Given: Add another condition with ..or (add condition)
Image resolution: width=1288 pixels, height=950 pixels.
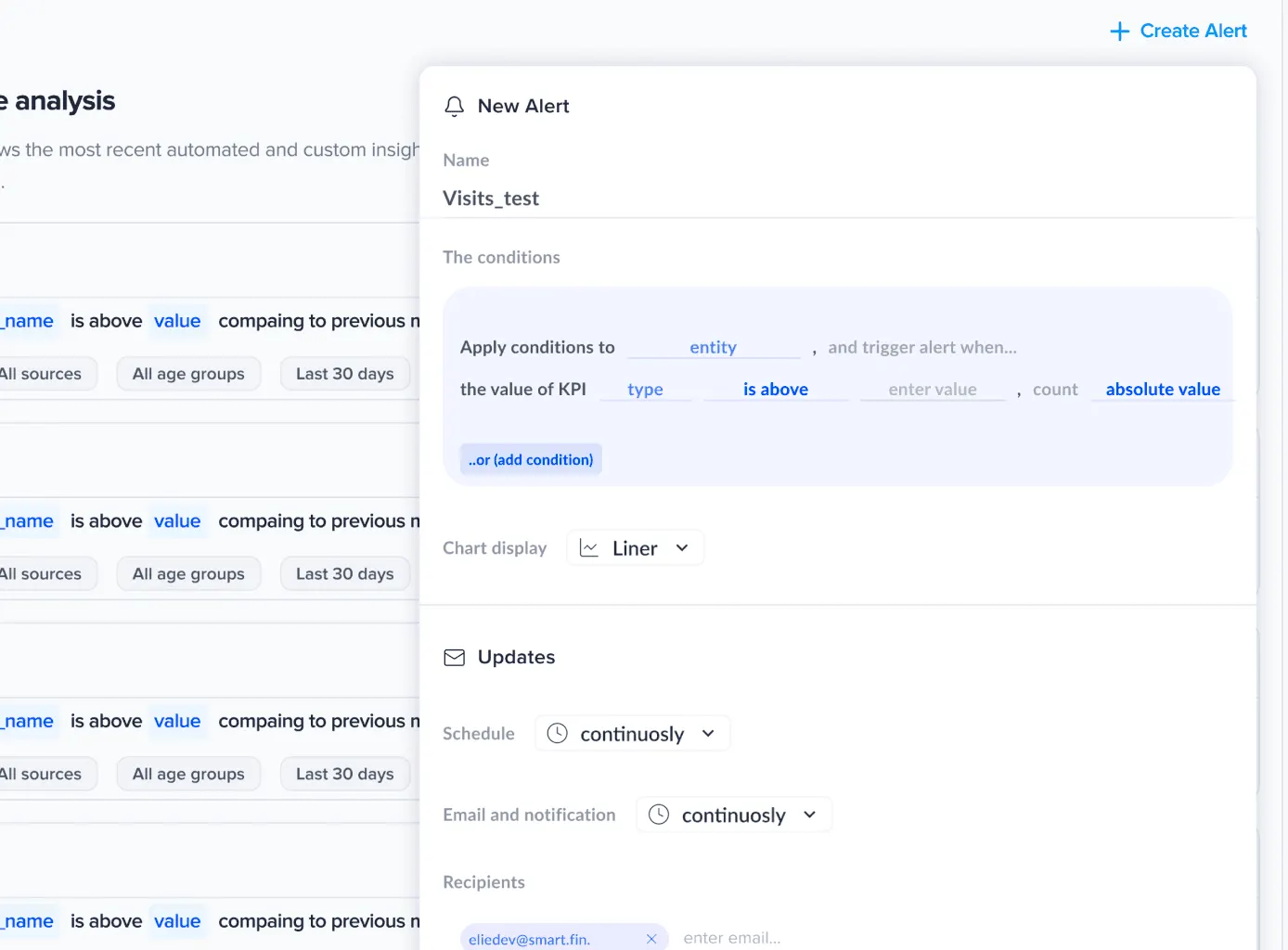Looking at the screenshot, I should (531, 459).
